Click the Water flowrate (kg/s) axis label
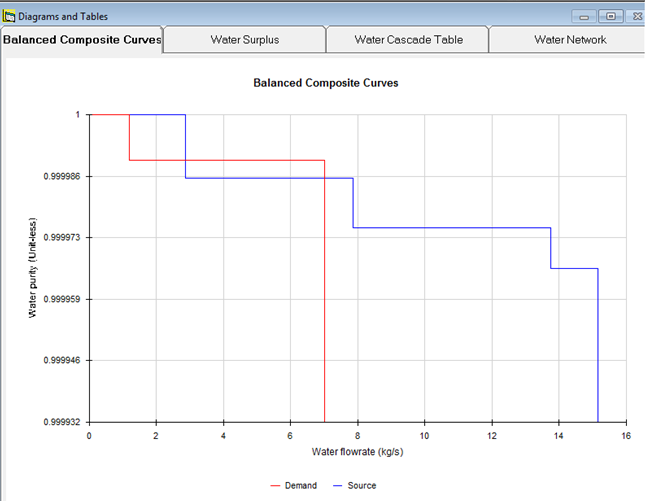This screenshot has width=645, height=501. (x=357, y=452)
